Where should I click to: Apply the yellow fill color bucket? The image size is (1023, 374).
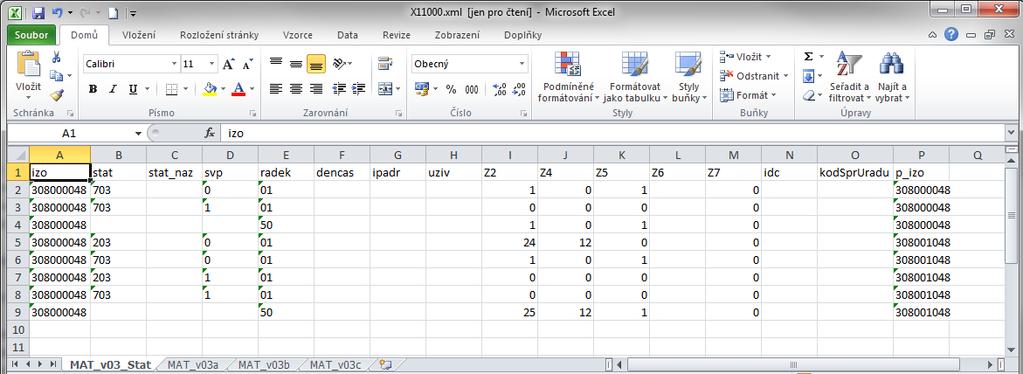click(209, 89)
